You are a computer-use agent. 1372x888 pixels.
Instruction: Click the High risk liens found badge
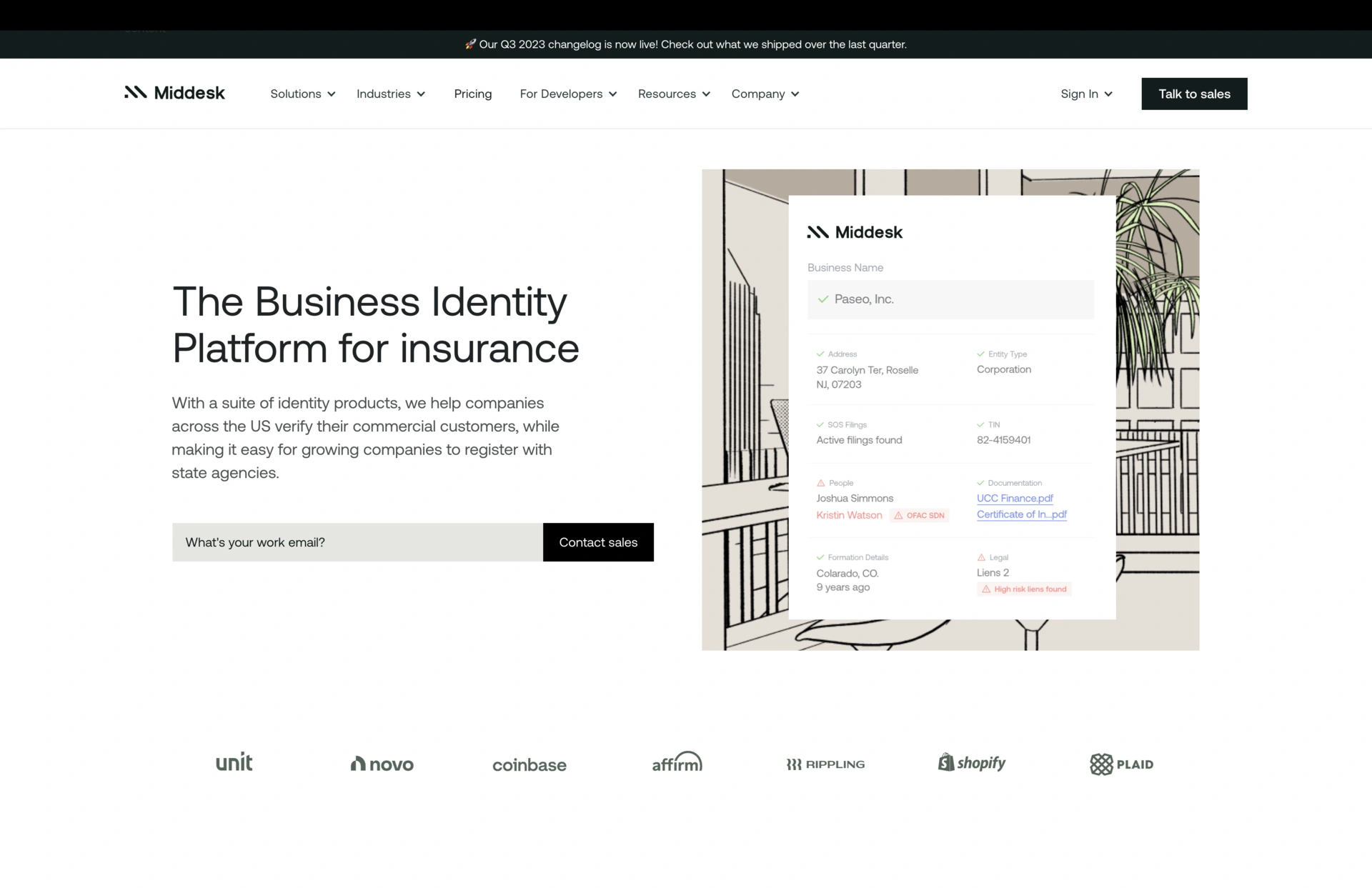pyautogui.click(x=1024, y=589)
